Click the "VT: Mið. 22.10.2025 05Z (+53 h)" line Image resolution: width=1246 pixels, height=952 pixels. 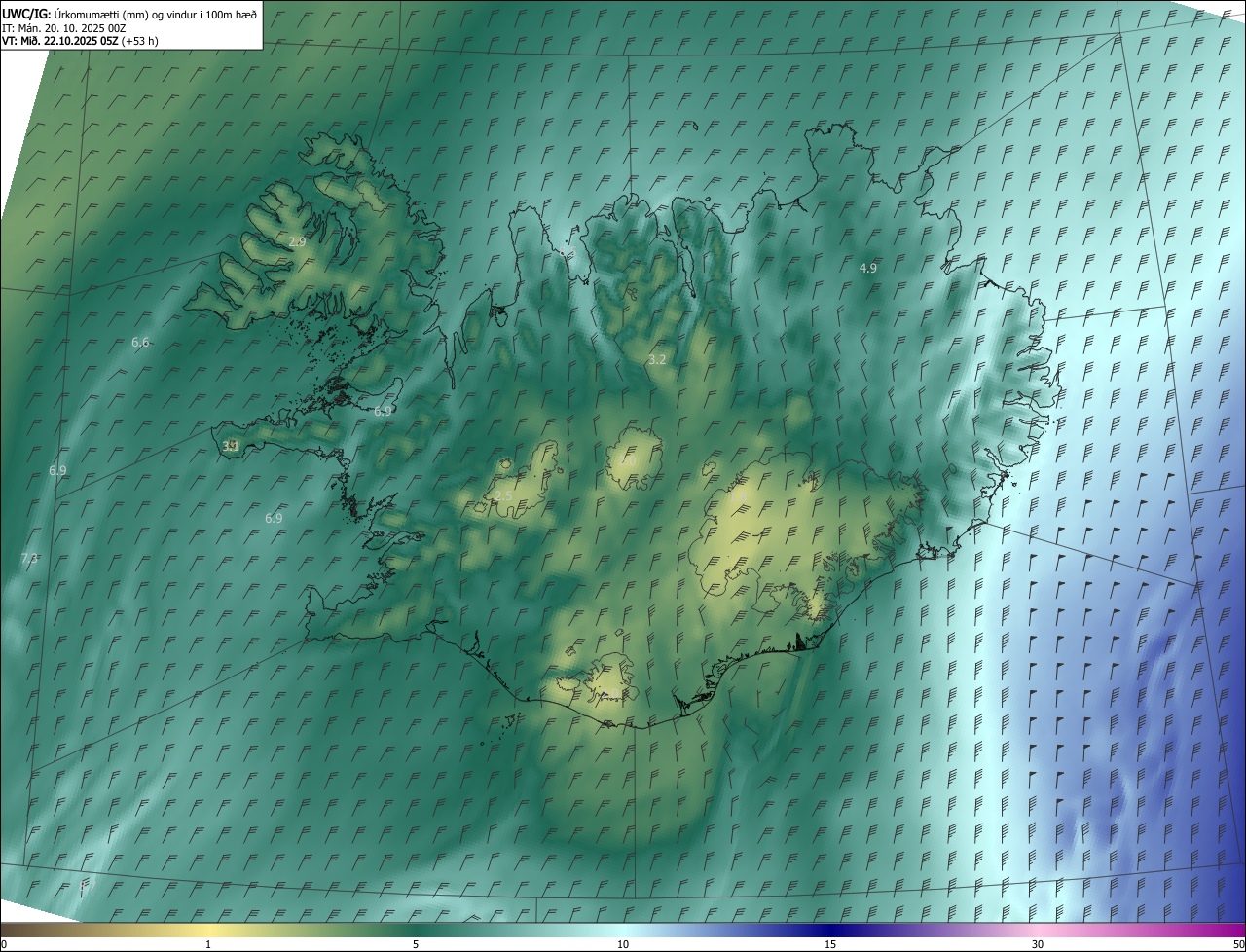(80, 41)
